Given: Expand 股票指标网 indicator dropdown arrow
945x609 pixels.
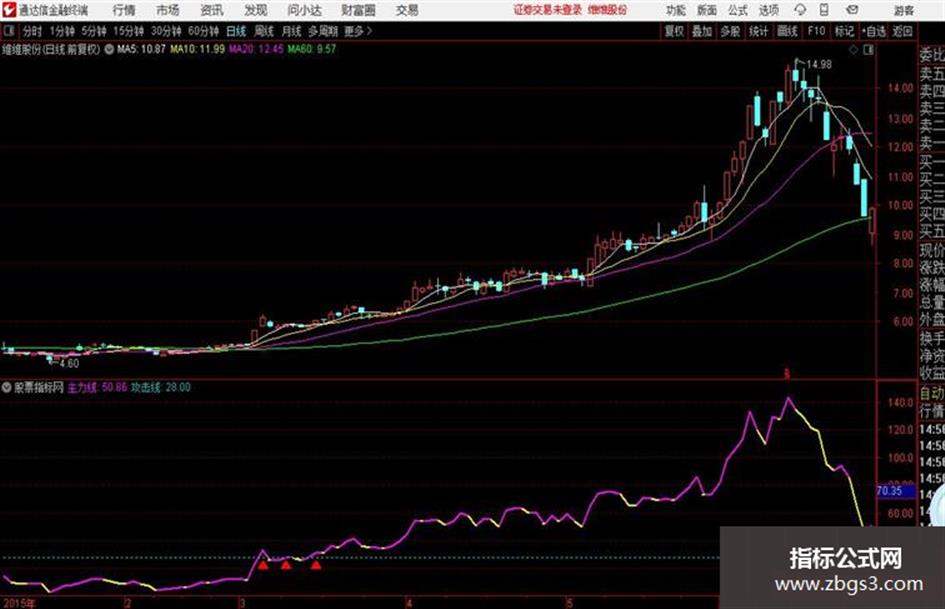Looking at the screenshot, I should coord(7,387).
